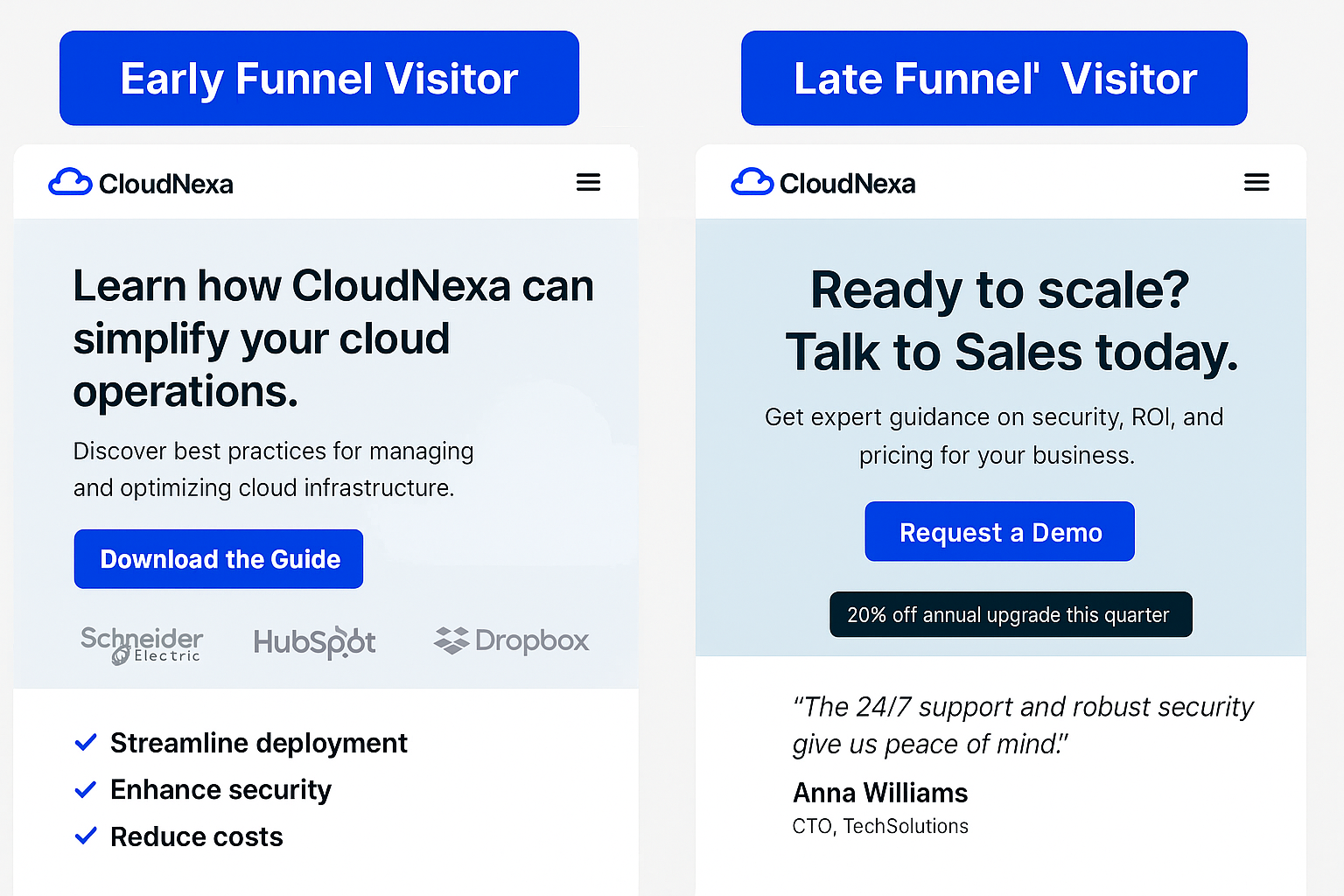Click the CloudNexa cloud logo on the right page
This screenshot has height=896, width=1344.
coord(752,182)
